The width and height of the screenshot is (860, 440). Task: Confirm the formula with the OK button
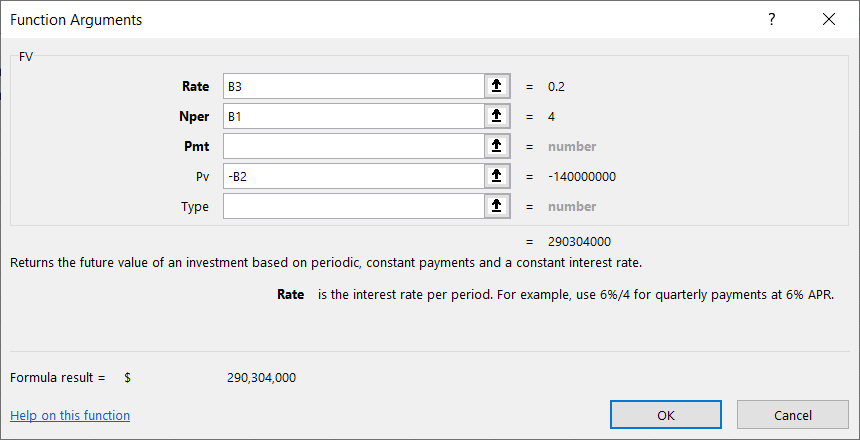coord(666,414)
